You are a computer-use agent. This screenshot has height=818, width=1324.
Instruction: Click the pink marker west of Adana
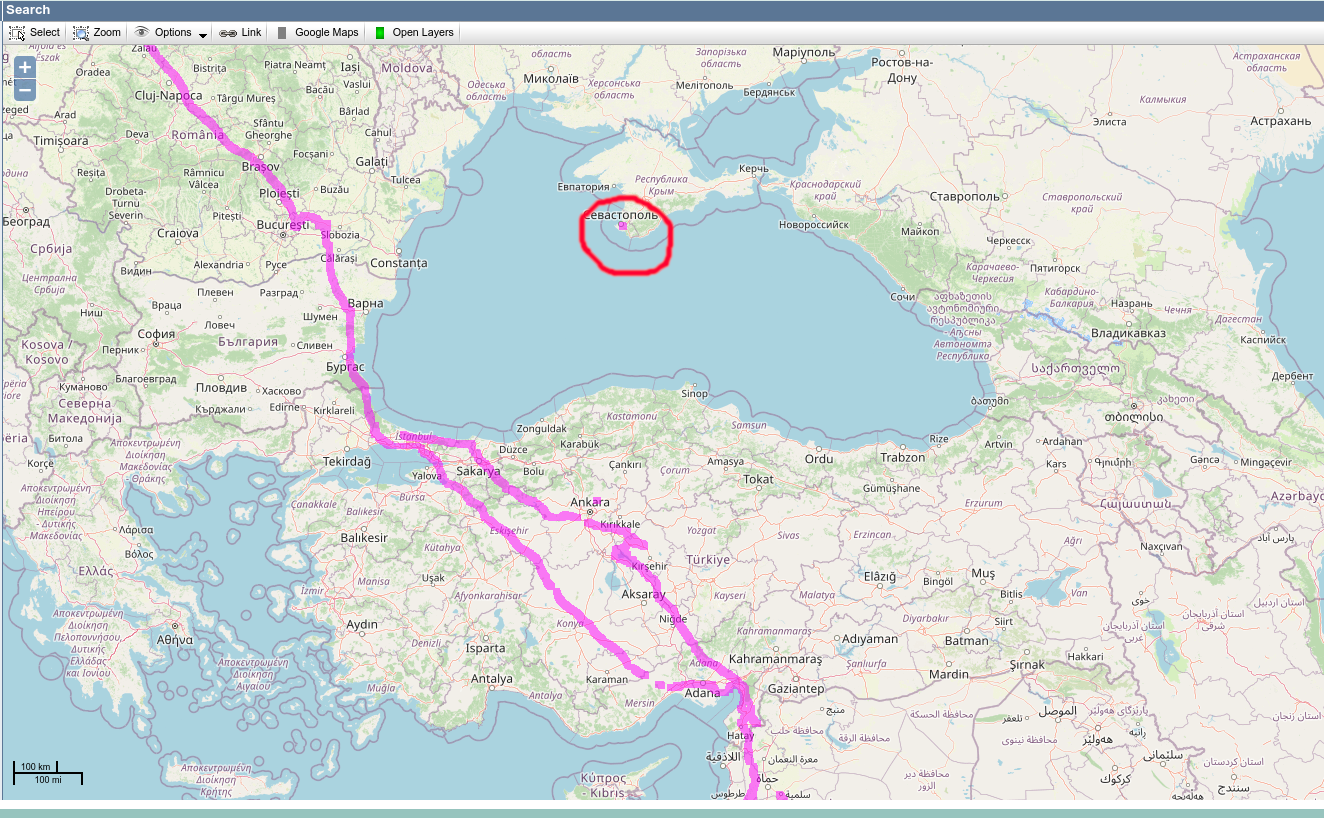[x=660, y=684]
